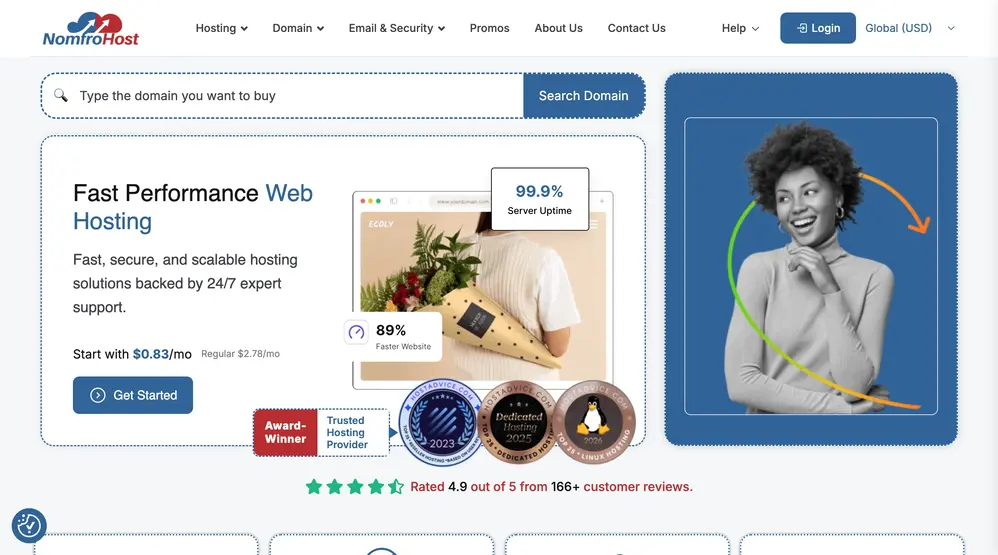Expand the Domain dropdown menu
The width and height of the screenshot is (998, 555).
point(298,28)
